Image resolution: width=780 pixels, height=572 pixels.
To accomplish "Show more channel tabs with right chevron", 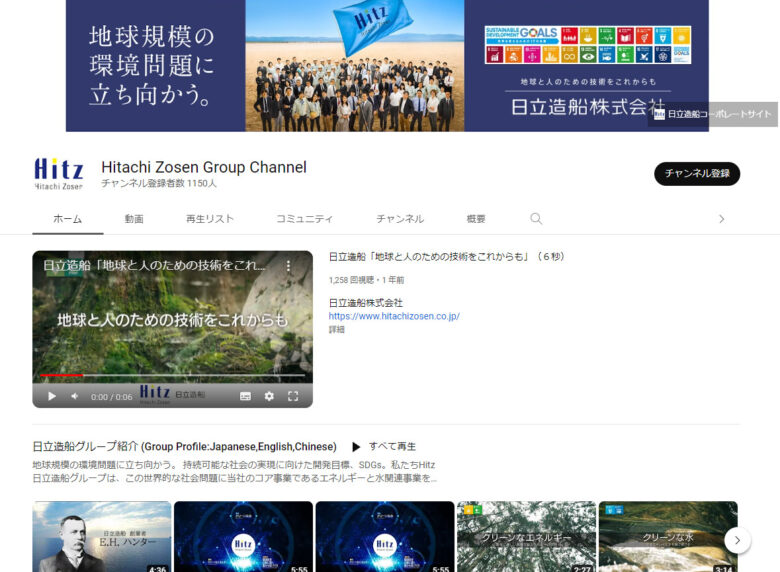I will (x=721, y=219).
